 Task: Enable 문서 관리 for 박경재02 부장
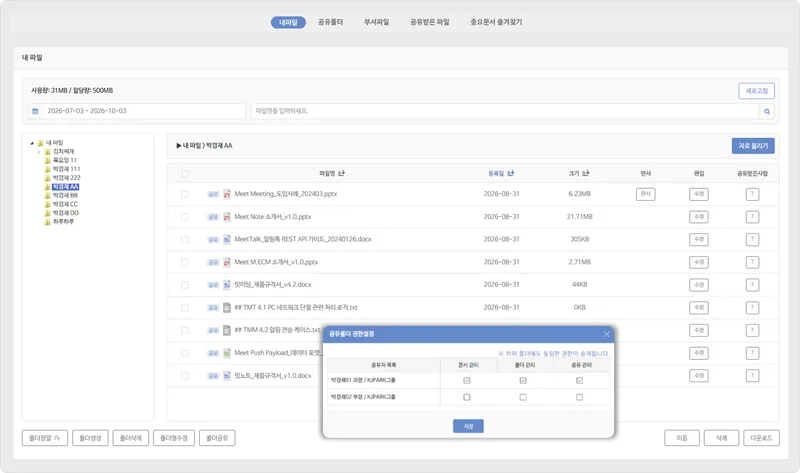point(467,397)
